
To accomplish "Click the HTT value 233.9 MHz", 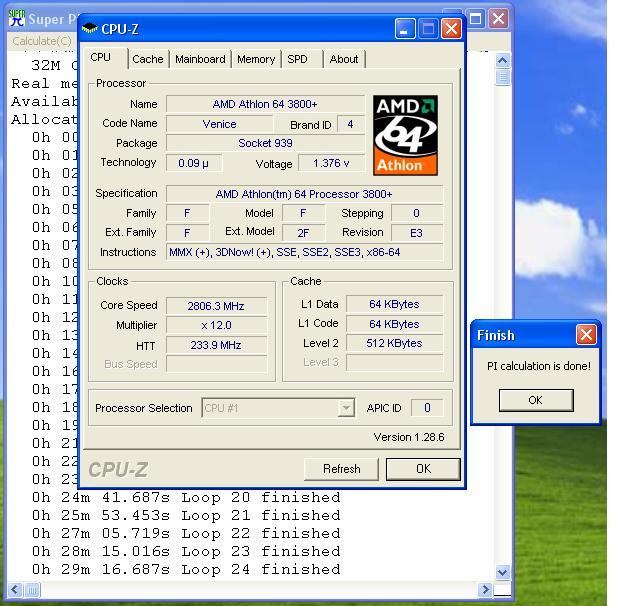I will click(x=216, y=345).
